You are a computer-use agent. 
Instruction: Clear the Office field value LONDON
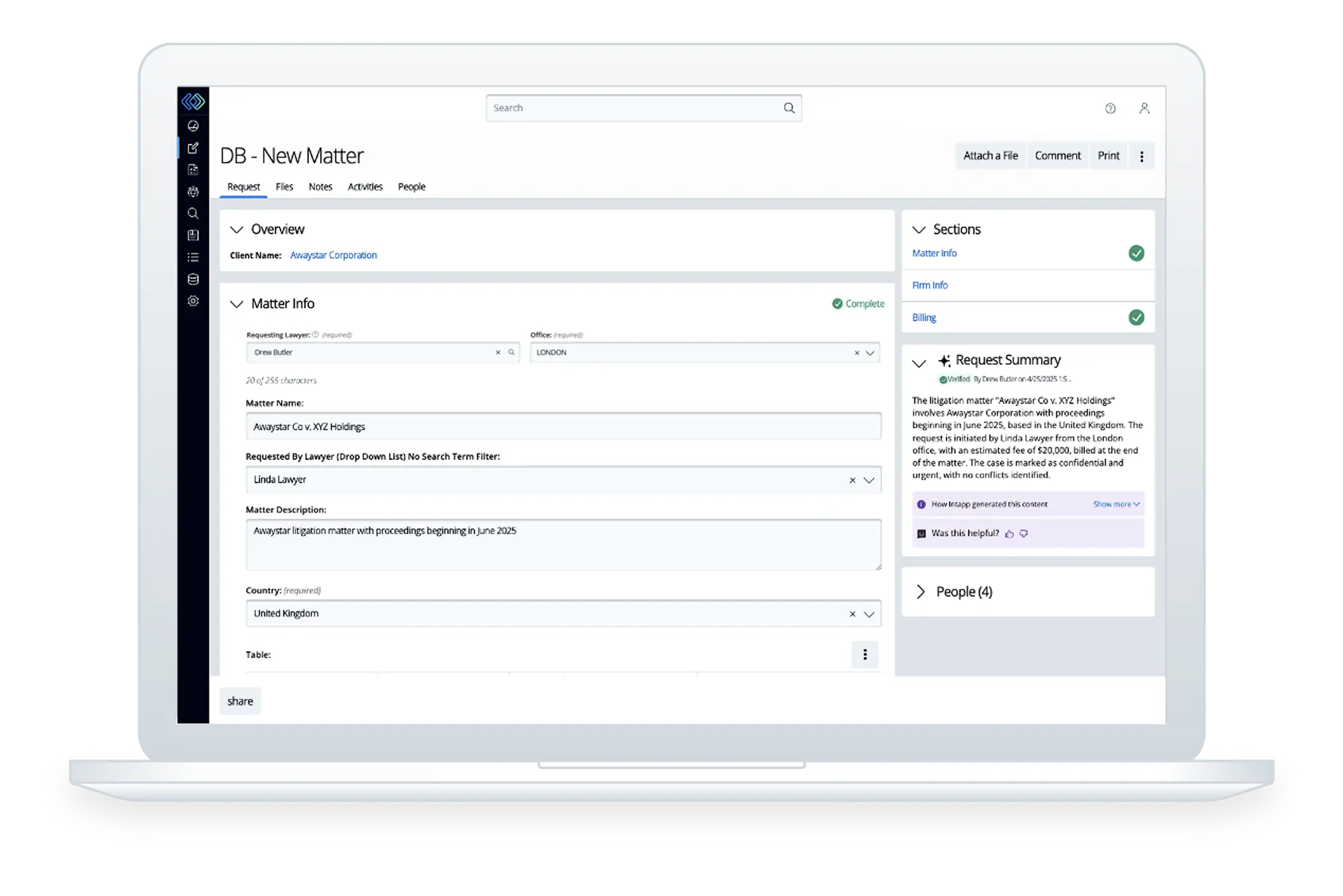tap(857, 353)
